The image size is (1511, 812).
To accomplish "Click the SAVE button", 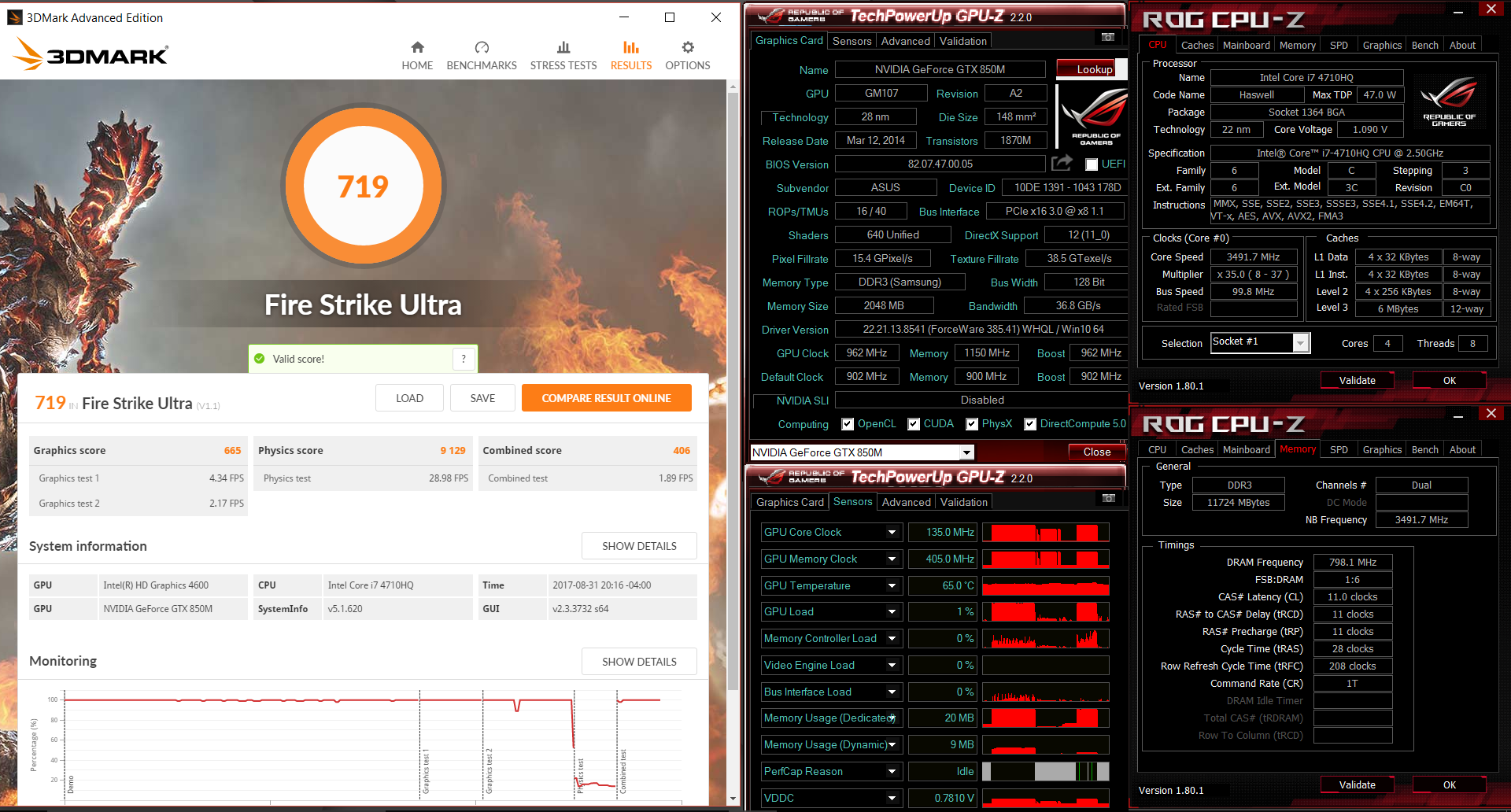I will tap(482, 398).
